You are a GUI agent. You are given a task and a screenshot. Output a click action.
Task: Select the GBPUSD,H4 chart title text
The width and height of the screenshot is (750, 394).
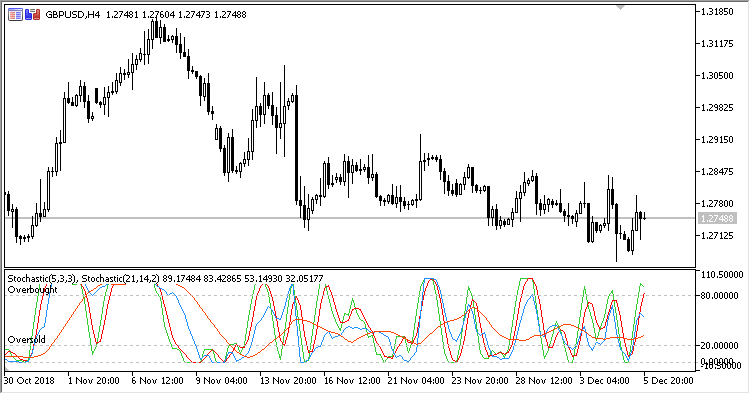tap(73, 15)
